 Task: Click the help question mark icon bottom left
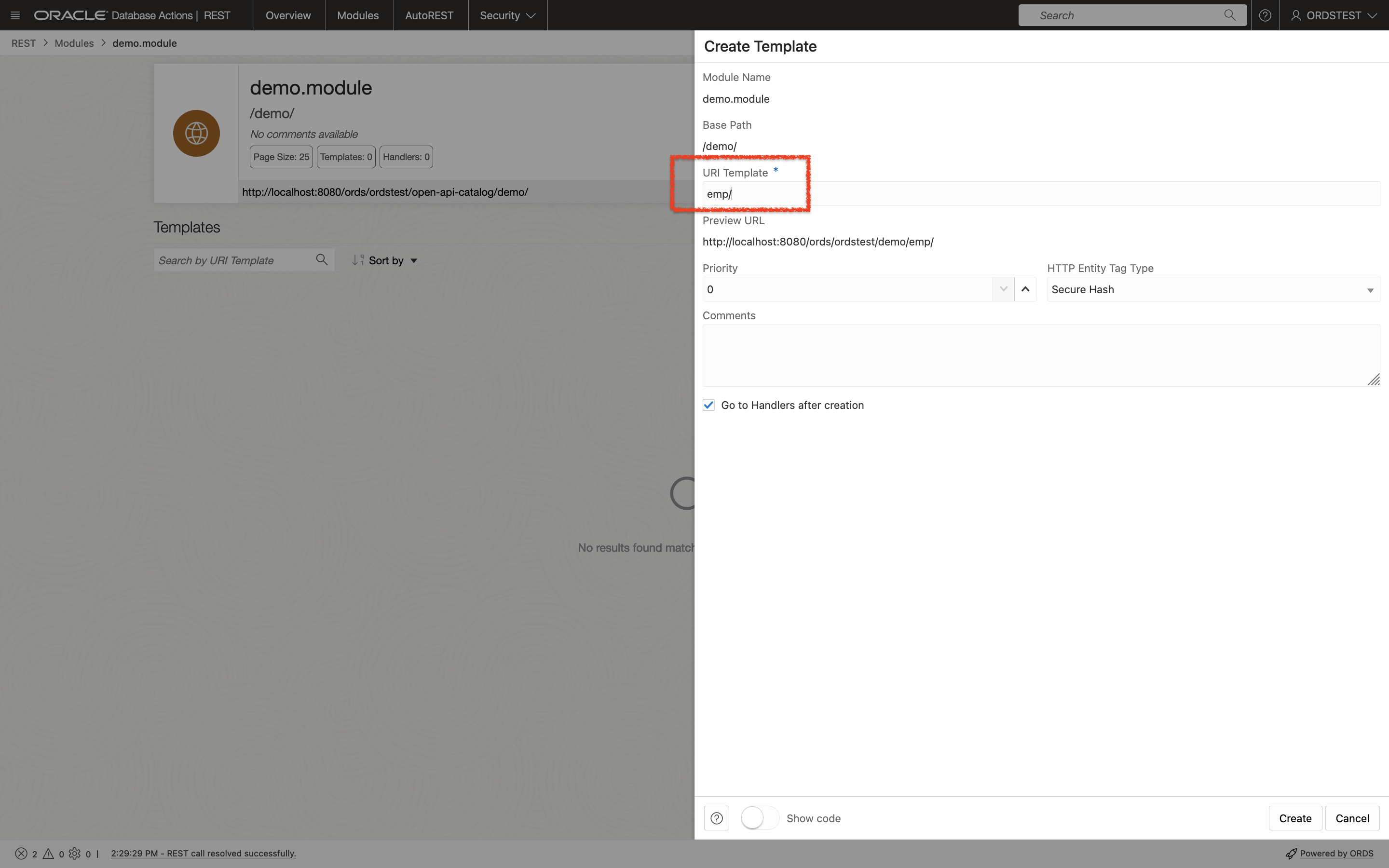[x=716, y=818]
